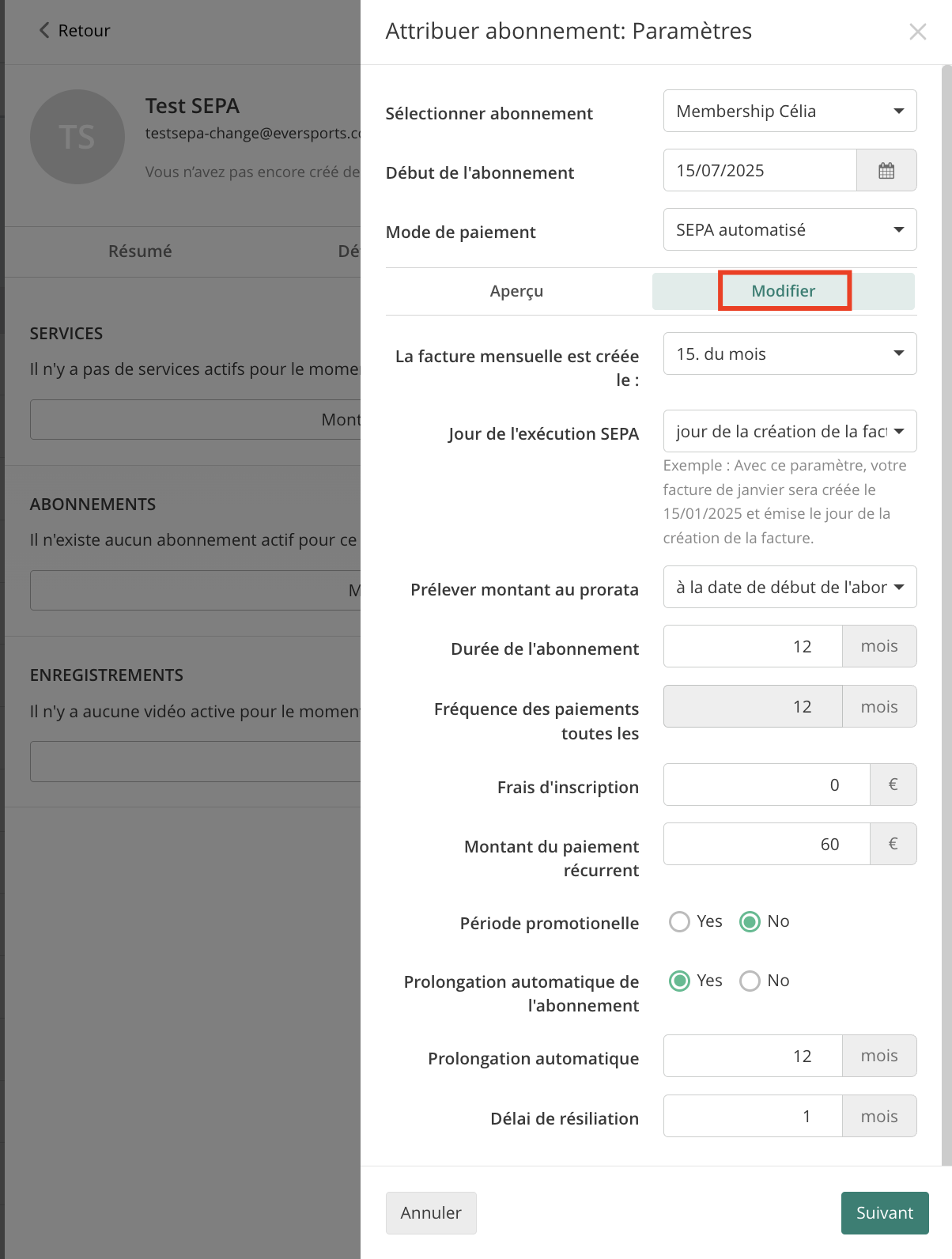
Task: Select No for Prolongation automatique de l'abonnement
Action: click(750, 981)
